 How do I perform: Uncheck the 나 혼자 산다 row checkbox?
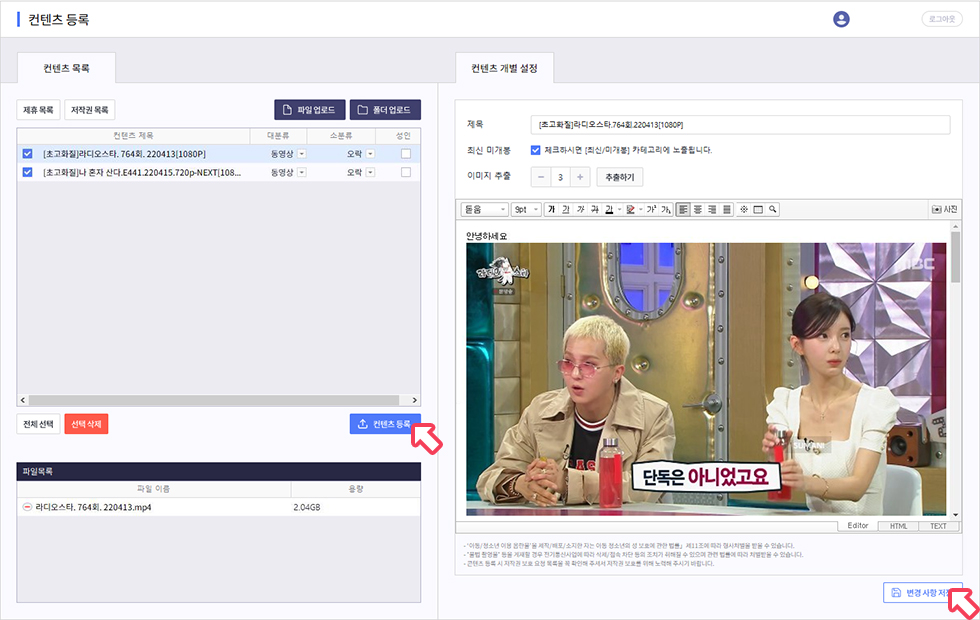pyautogui.click(x=27, y=172)
